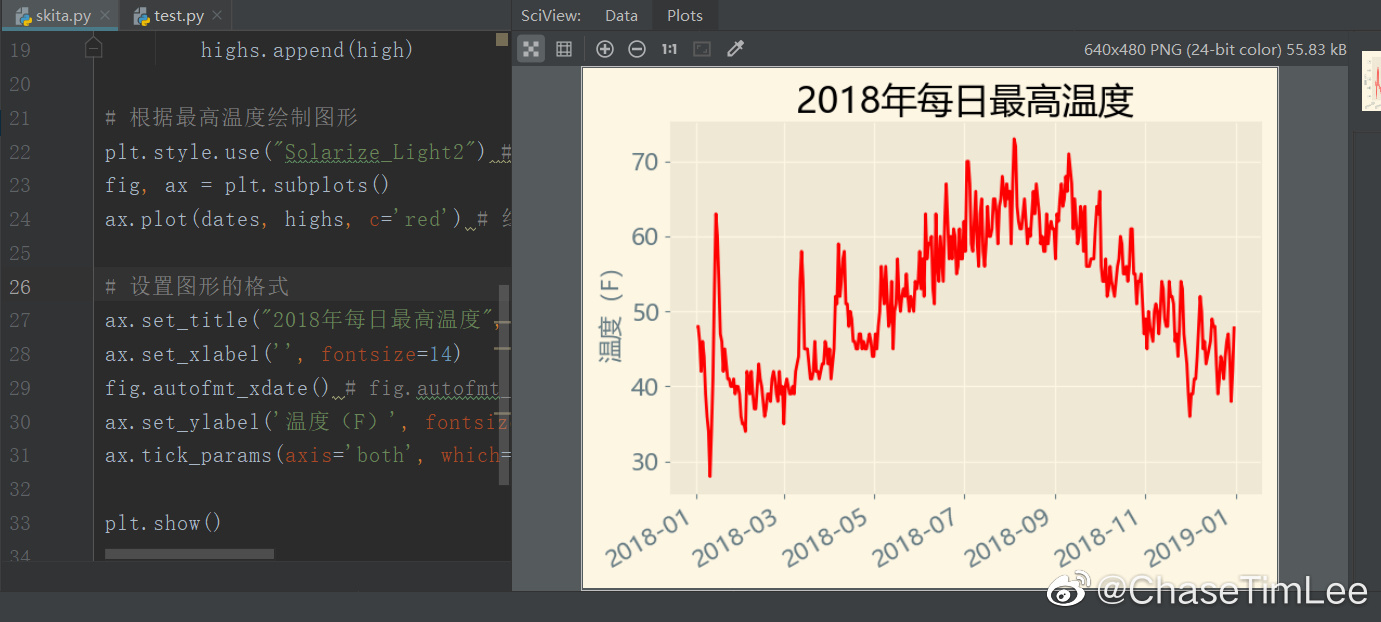Viewport: 1381px width, 622px height.
Task: Click the ax.tick_params code line
Action: tap(308, 455)
